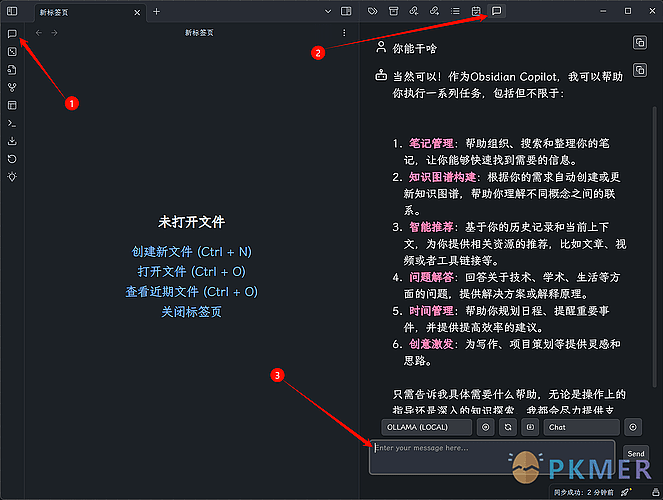Click the 未打开文件 heading
This screenshot has width=663, height=500.
coord(192,222)
